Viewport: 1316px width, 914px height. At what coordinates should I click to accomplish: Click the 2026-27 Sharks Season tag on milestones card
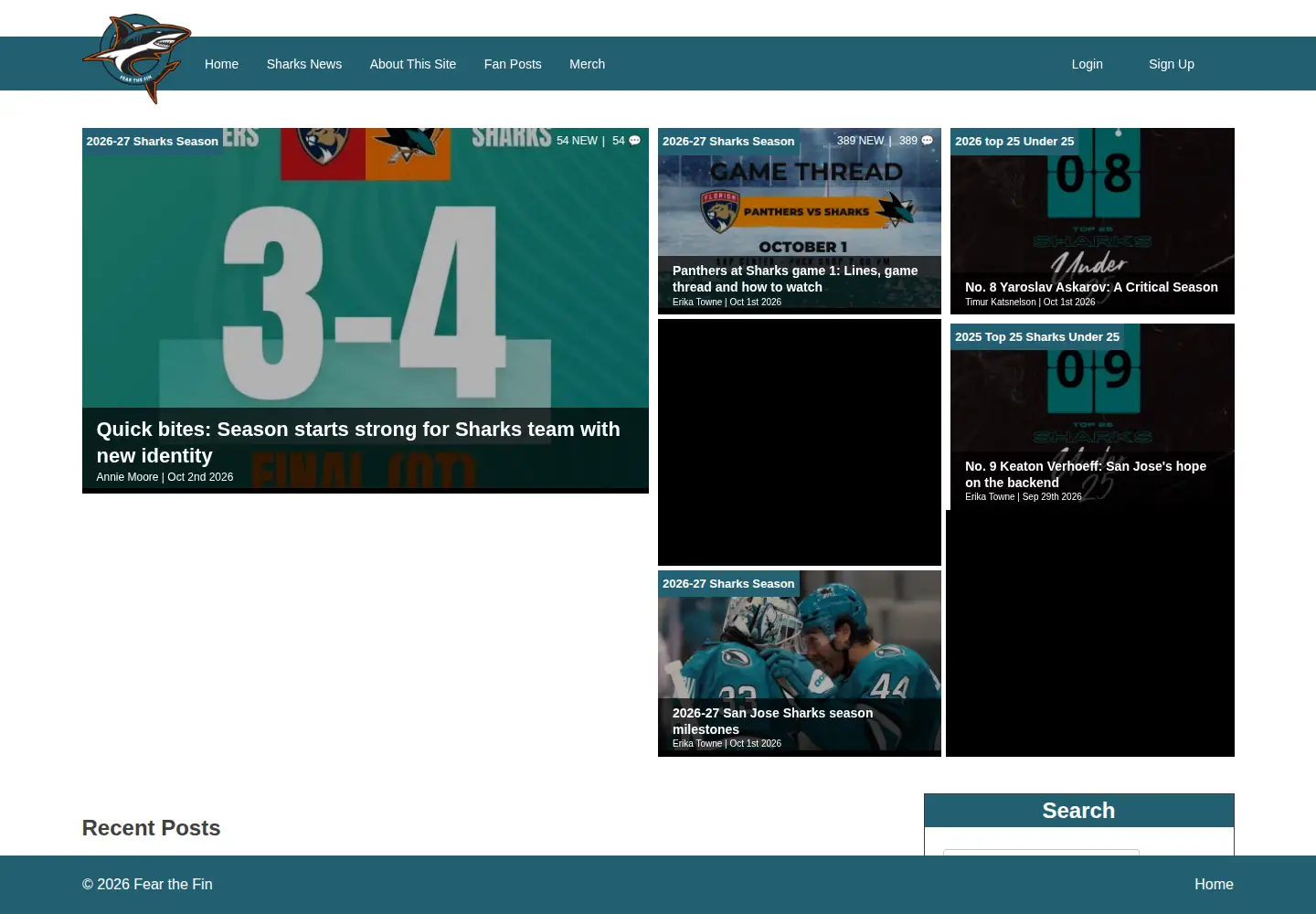(728, 584)
